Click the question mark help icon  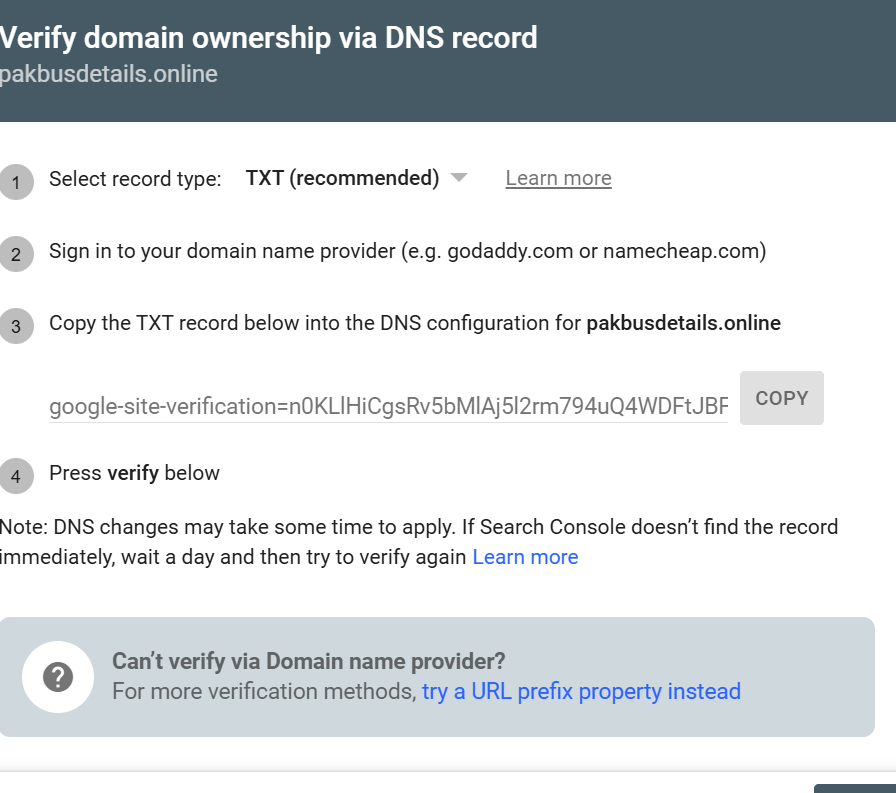tap(58, 677)
